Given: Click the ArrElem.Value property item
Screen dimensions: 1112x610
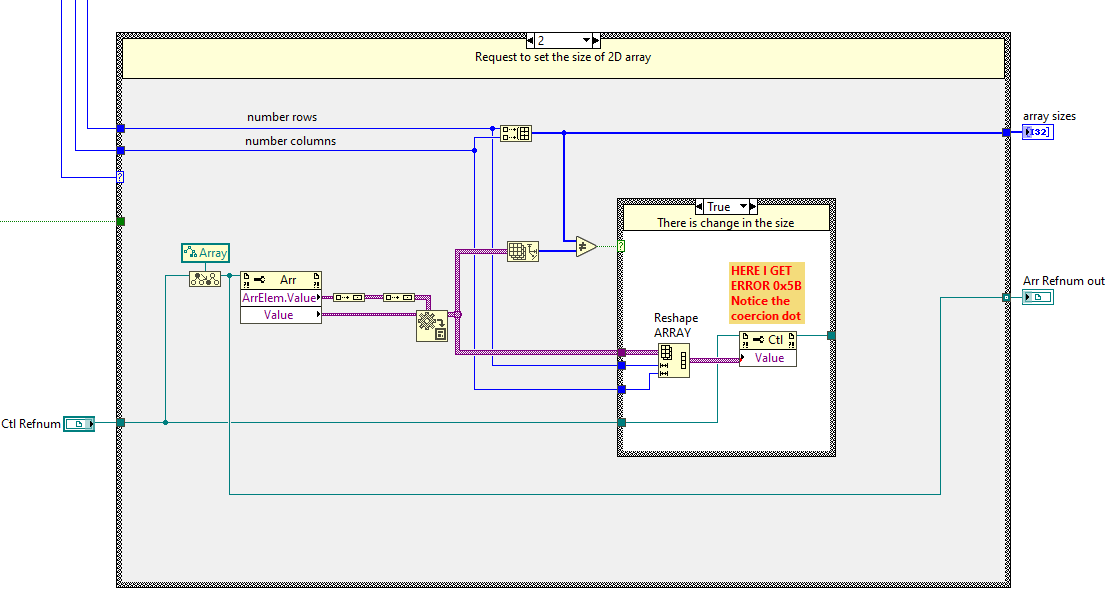Looking at the screenshot, I should point(281,298).
